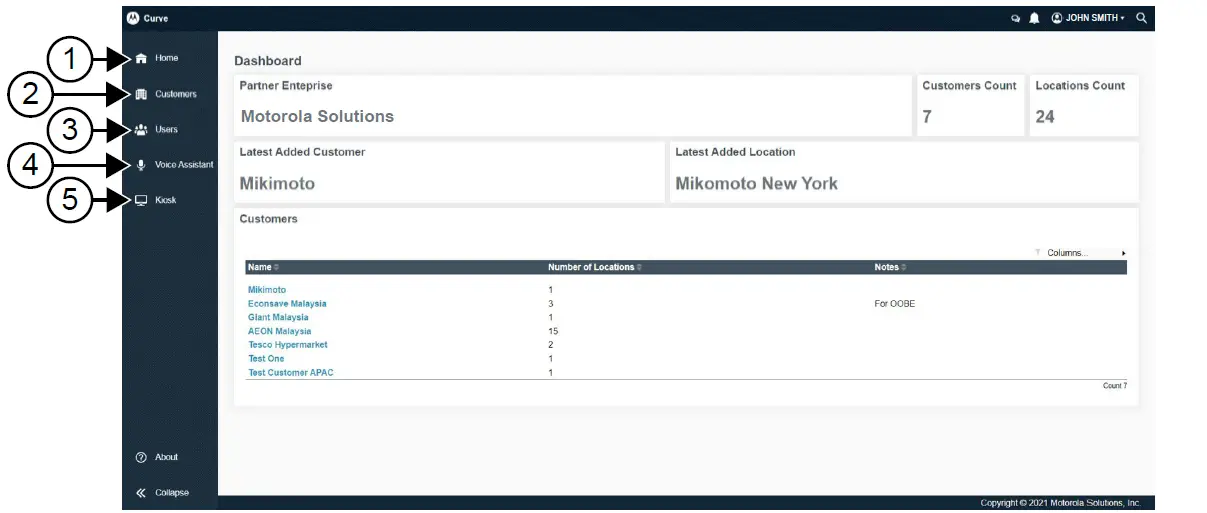Viewport: 1207px width, 513px height.
Task: Click 'Mikomoto New York' latest location
Action: tap(757, 184)
